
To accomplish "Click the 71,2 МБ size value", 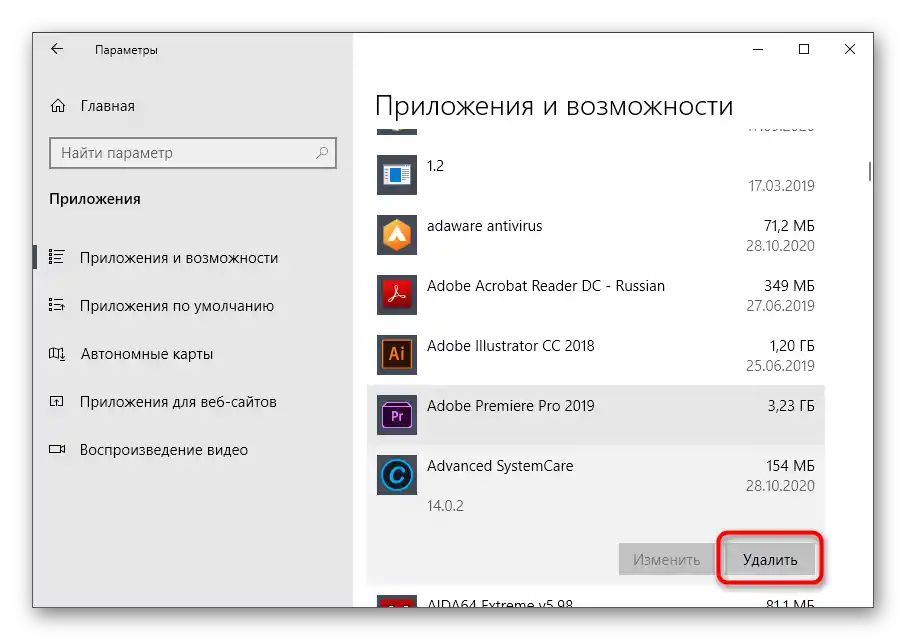I will (x=789, y=226).
